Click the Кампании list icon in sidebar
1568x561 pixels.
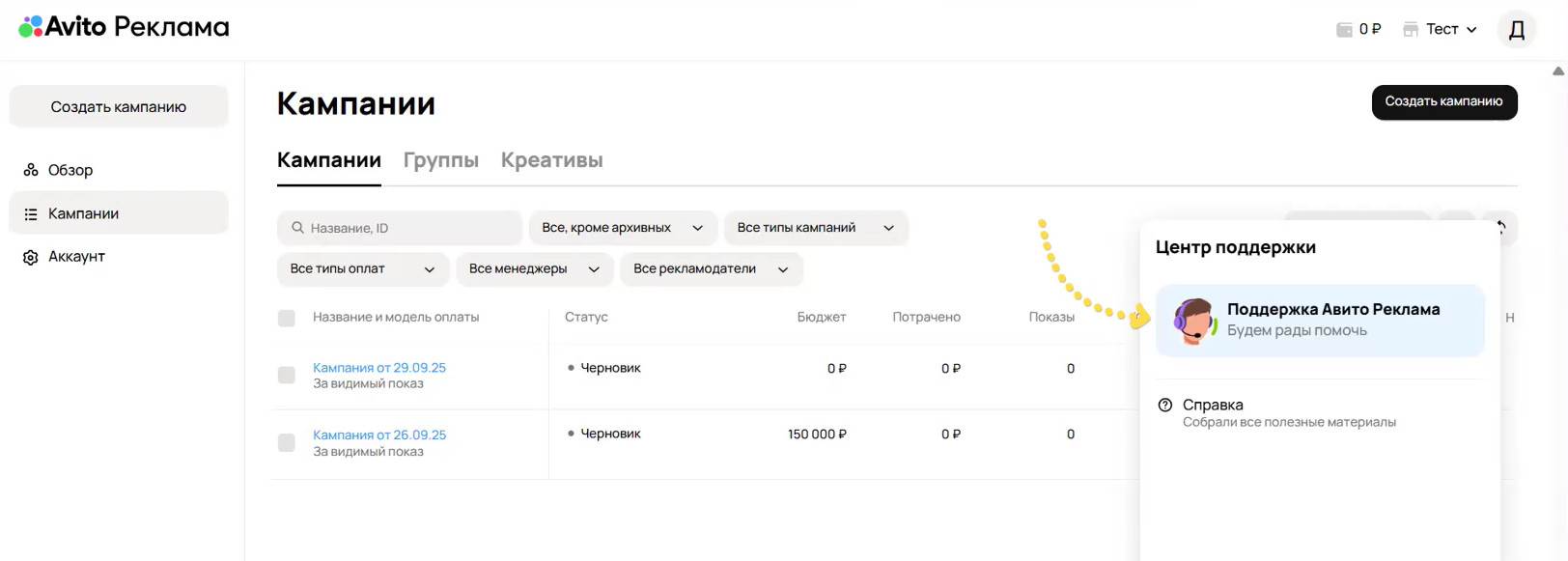[31, 214]
